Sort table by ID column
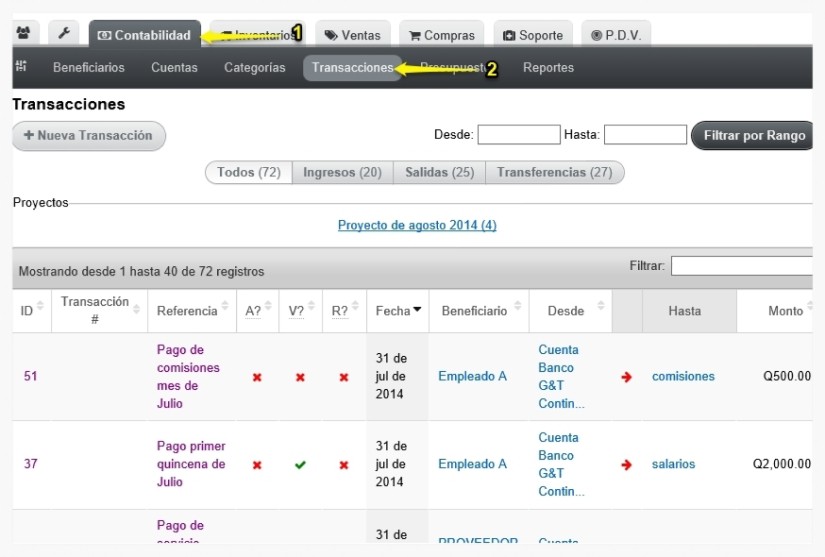Image resolution: width=825 pixels, height=557 pixels. pos(32,310)
